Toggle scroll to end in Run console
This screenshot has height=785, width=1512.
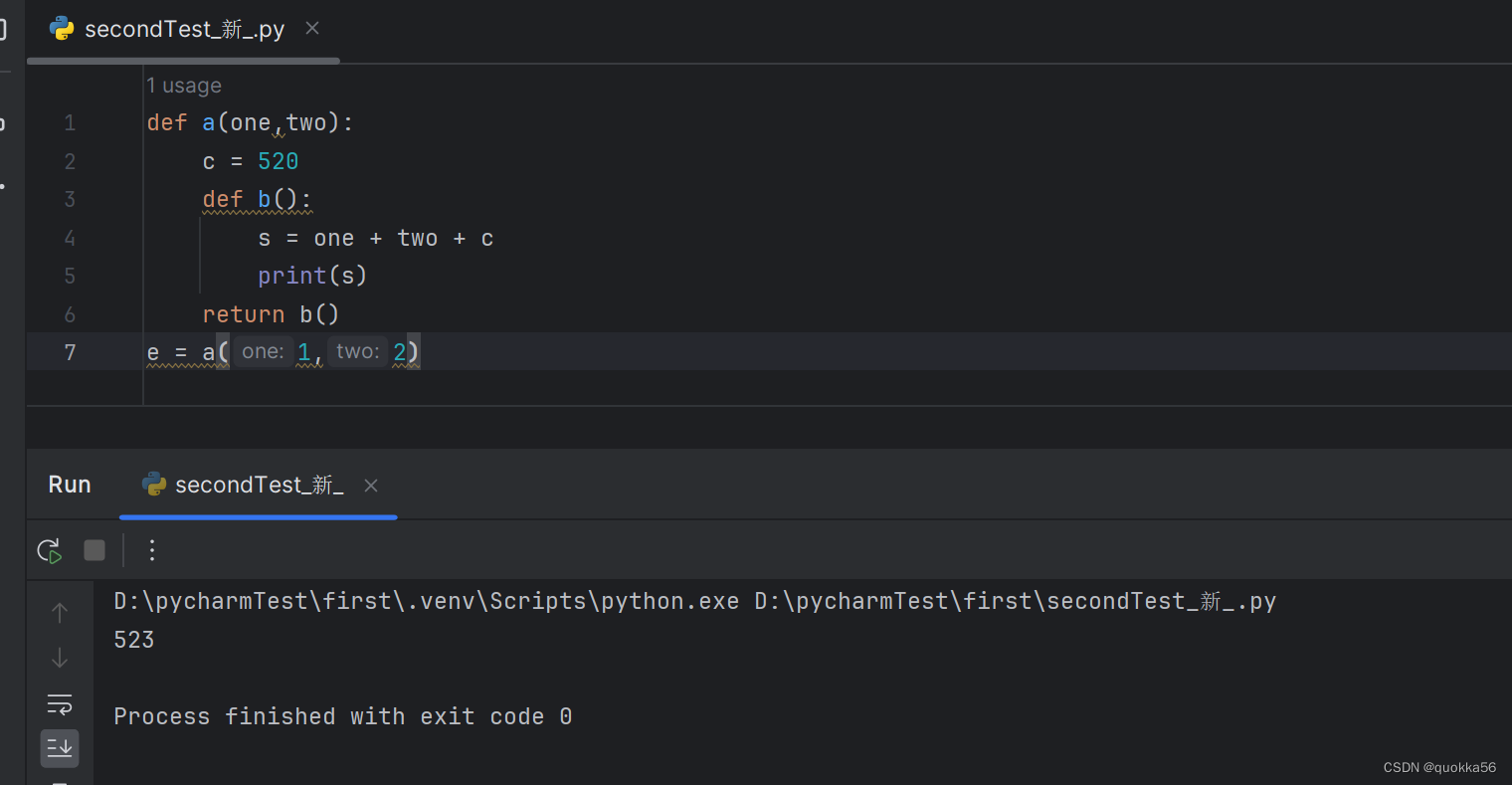pyautogui.click(x=60, y=748)
